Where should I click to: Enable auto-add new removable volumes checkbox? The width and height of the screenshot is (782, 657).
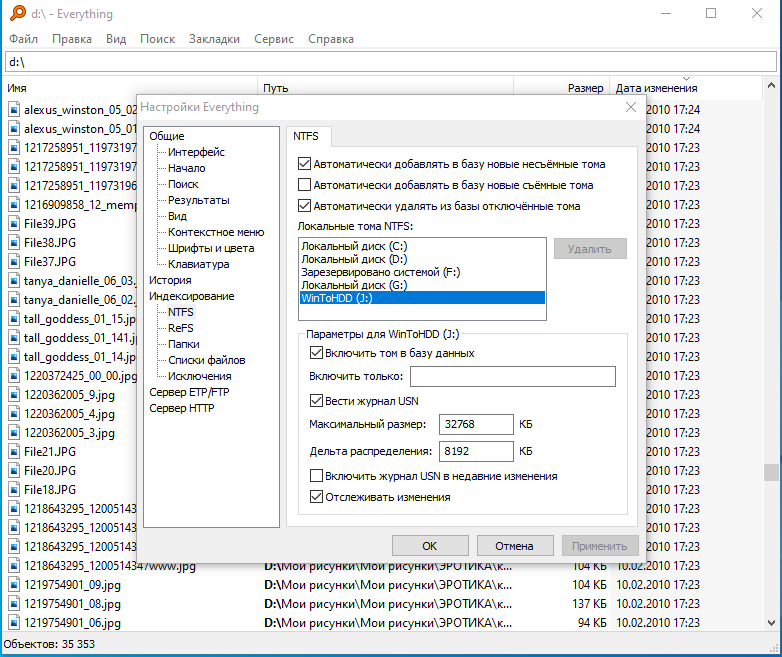[304, 185]
